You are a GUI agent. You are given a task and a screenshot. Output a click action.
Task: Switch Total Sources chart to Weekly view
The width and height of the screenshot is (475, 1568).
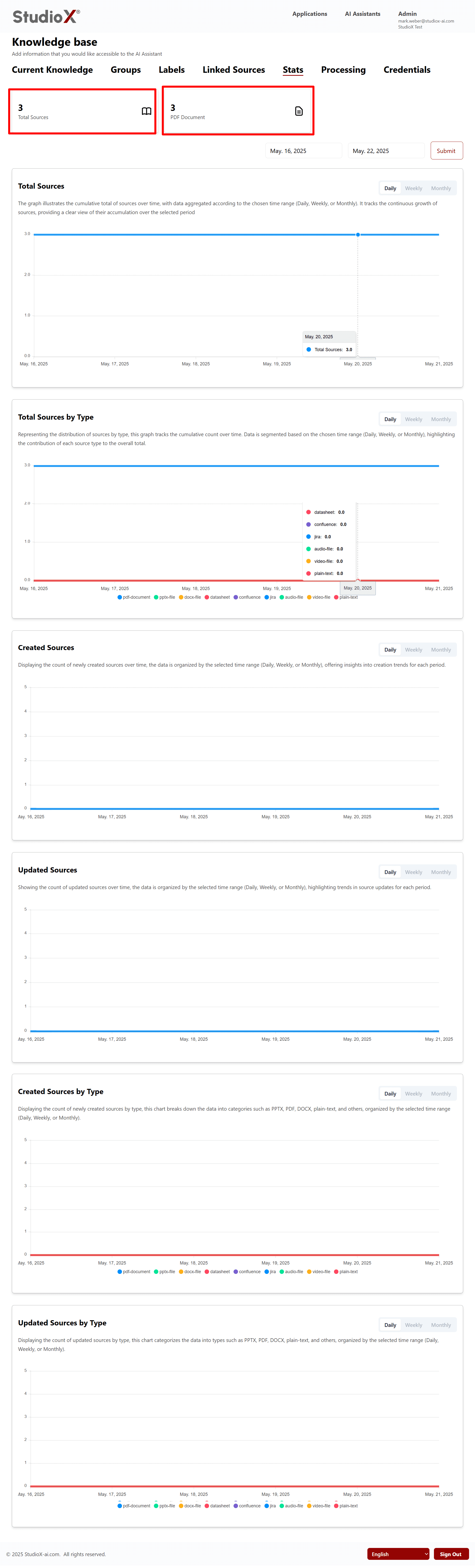point(414,188)
